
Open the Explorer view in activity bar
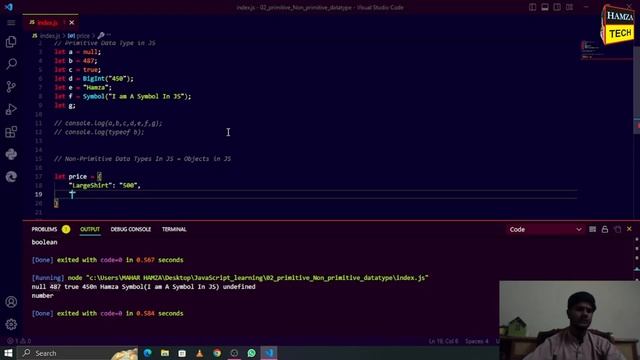[11, 42]
